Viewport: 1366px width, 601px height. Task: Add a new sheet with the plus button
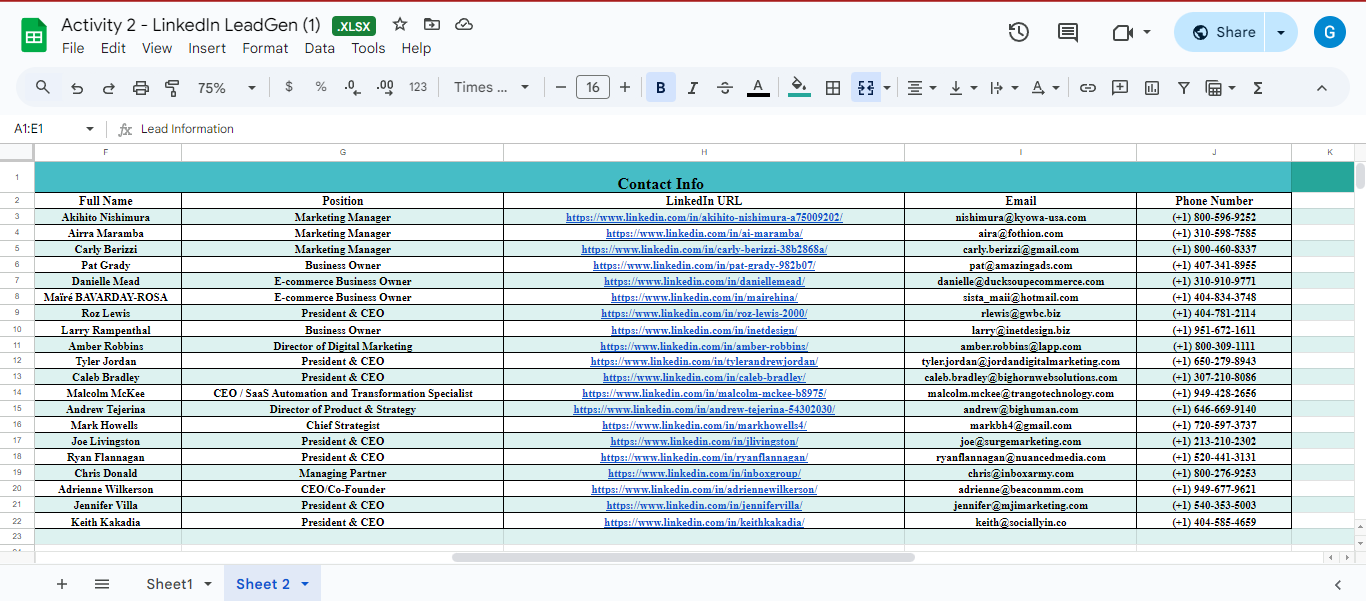[x=62, y=584]
